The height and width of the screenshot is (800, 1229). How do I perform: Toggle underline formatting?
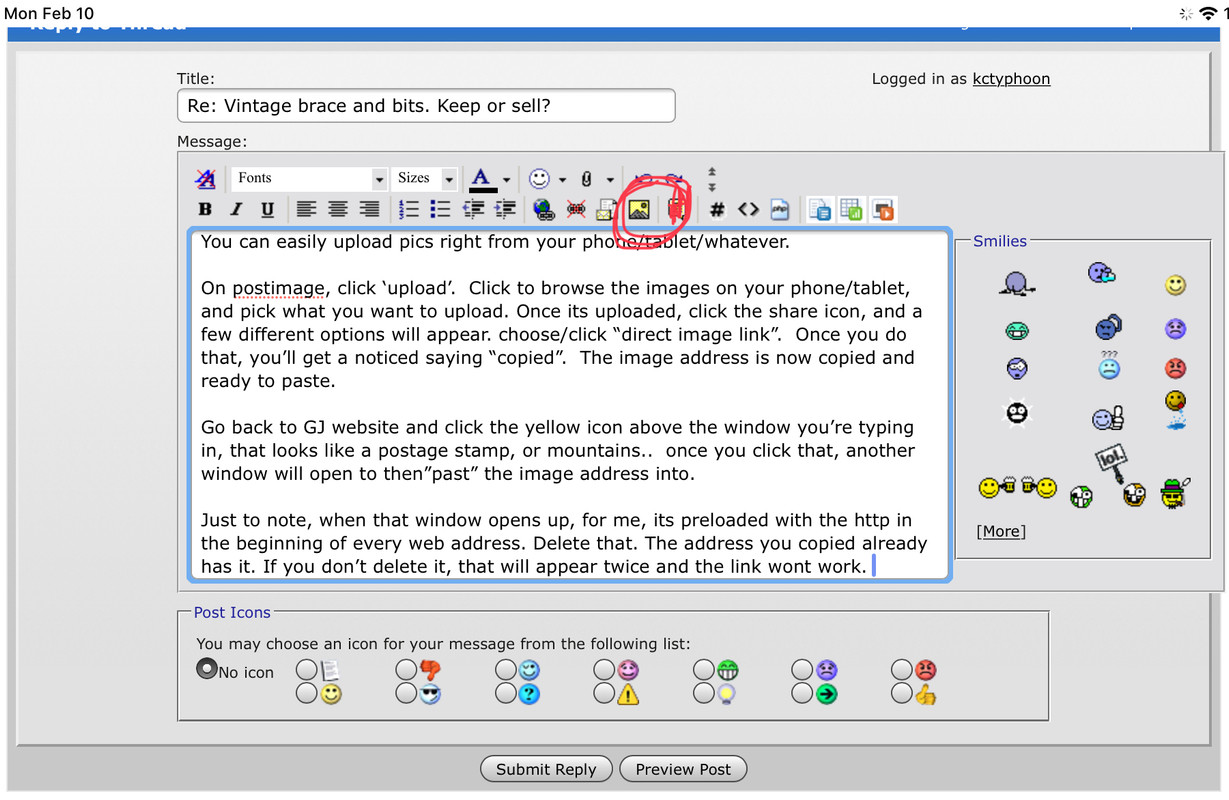tap(267, 209)
